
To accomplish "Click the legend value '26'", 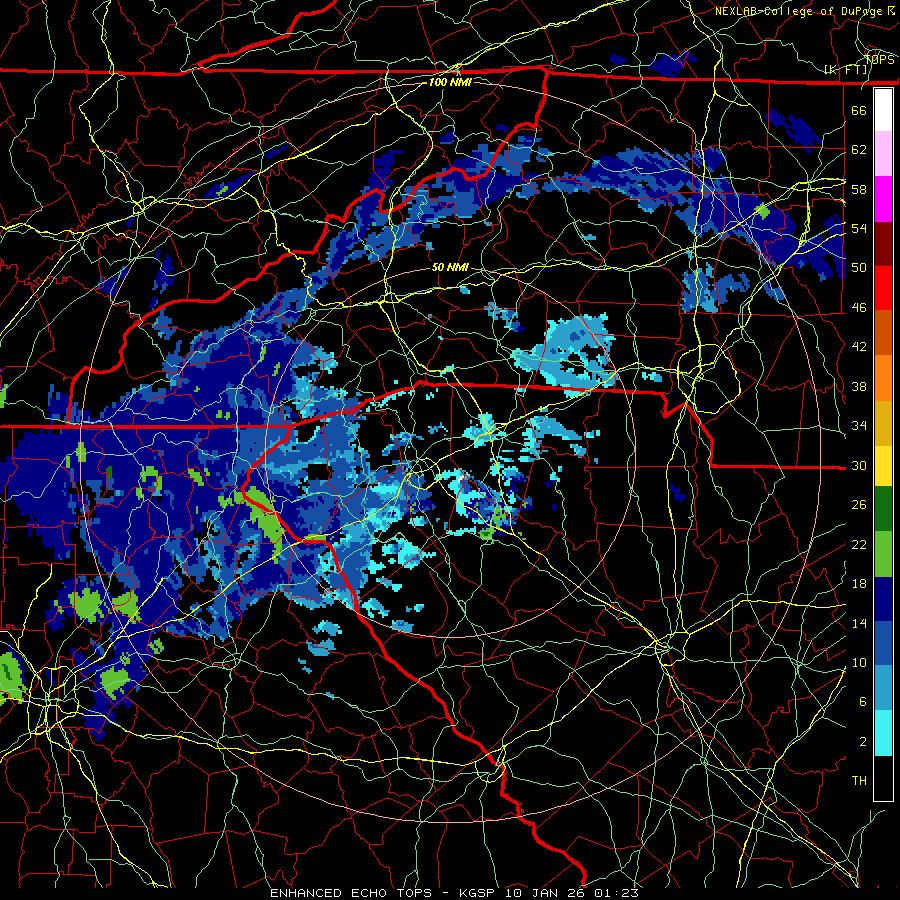I will [x=859, y=505].
